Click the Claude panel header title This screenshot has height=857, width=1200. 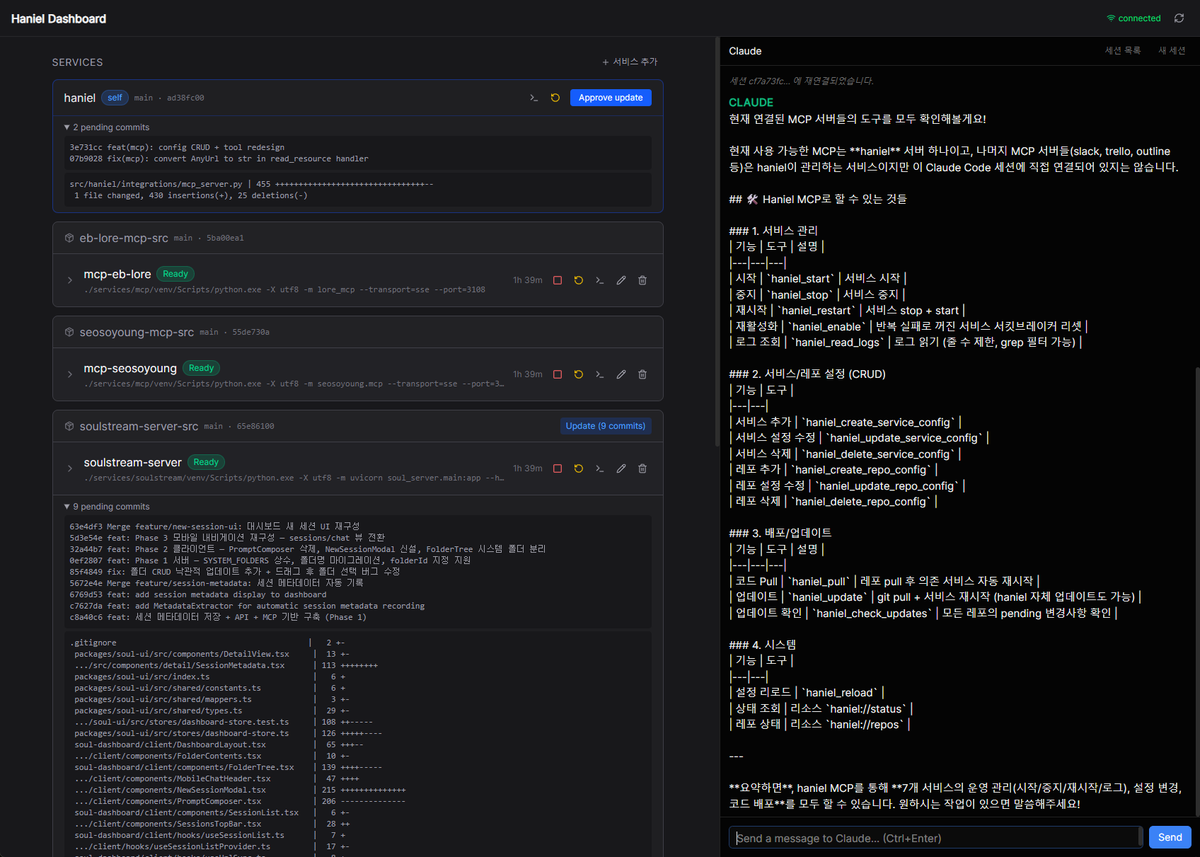point(745,50)
